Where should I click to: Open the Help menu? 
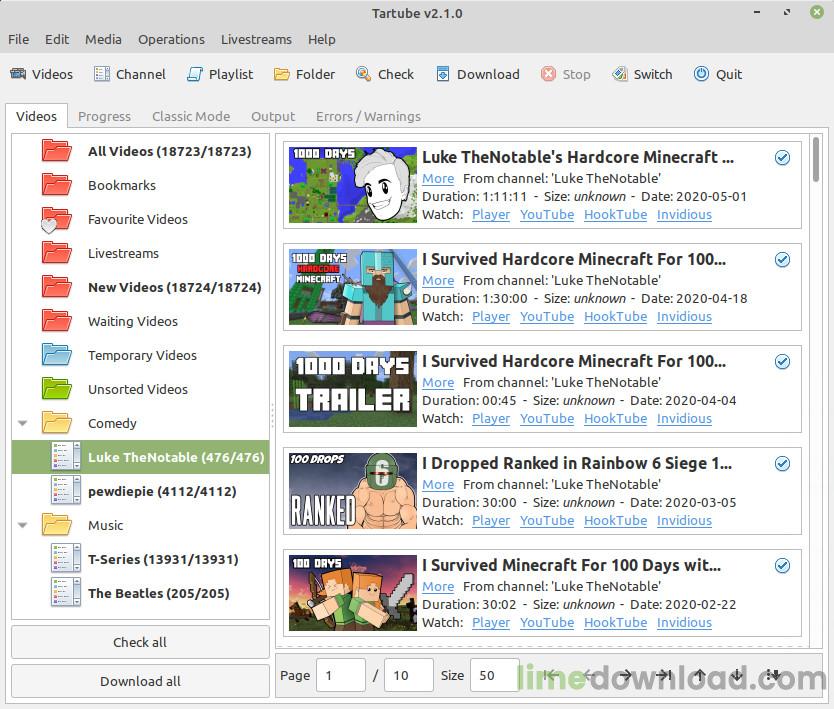(x=322, y=39)
